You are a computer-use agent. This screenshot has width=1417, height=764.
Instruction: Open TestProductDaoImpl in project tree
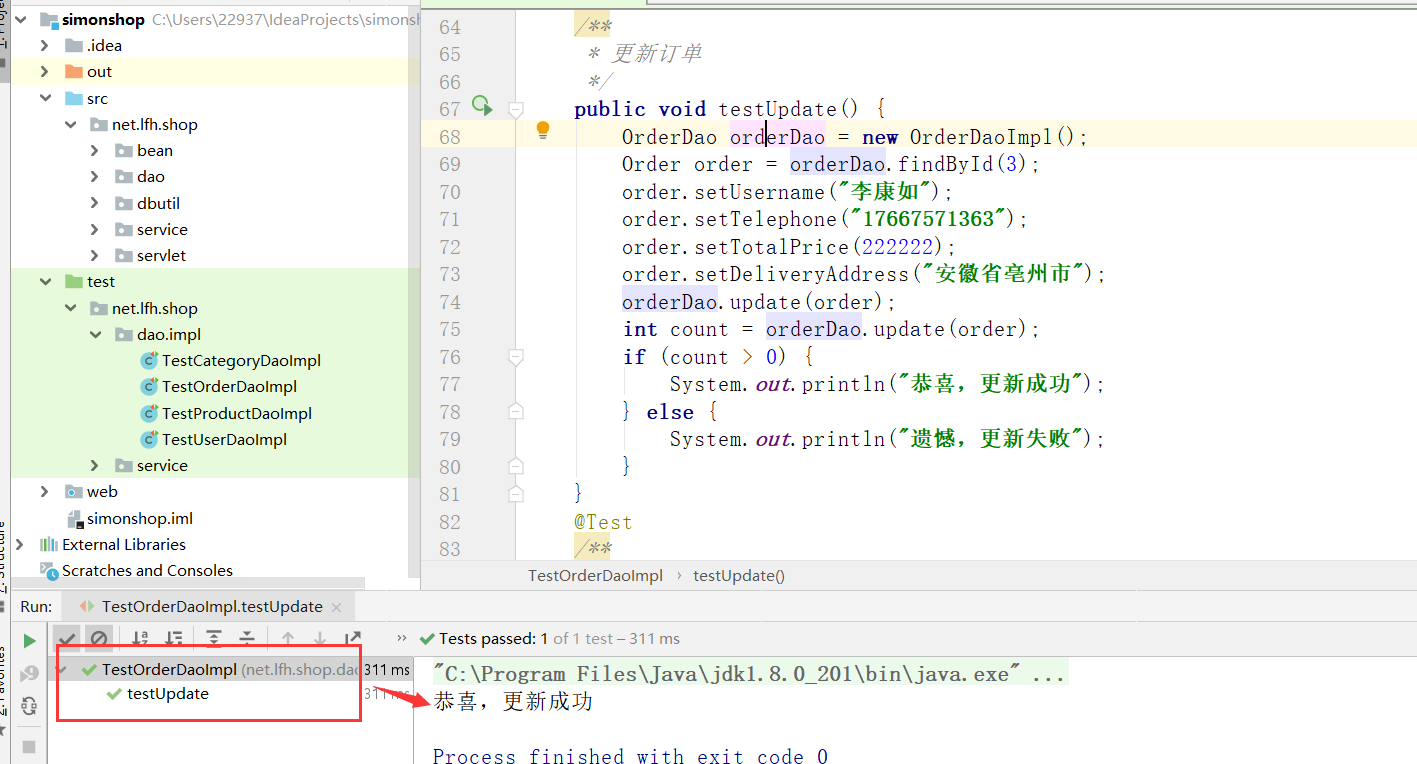(x=237, y=413)
